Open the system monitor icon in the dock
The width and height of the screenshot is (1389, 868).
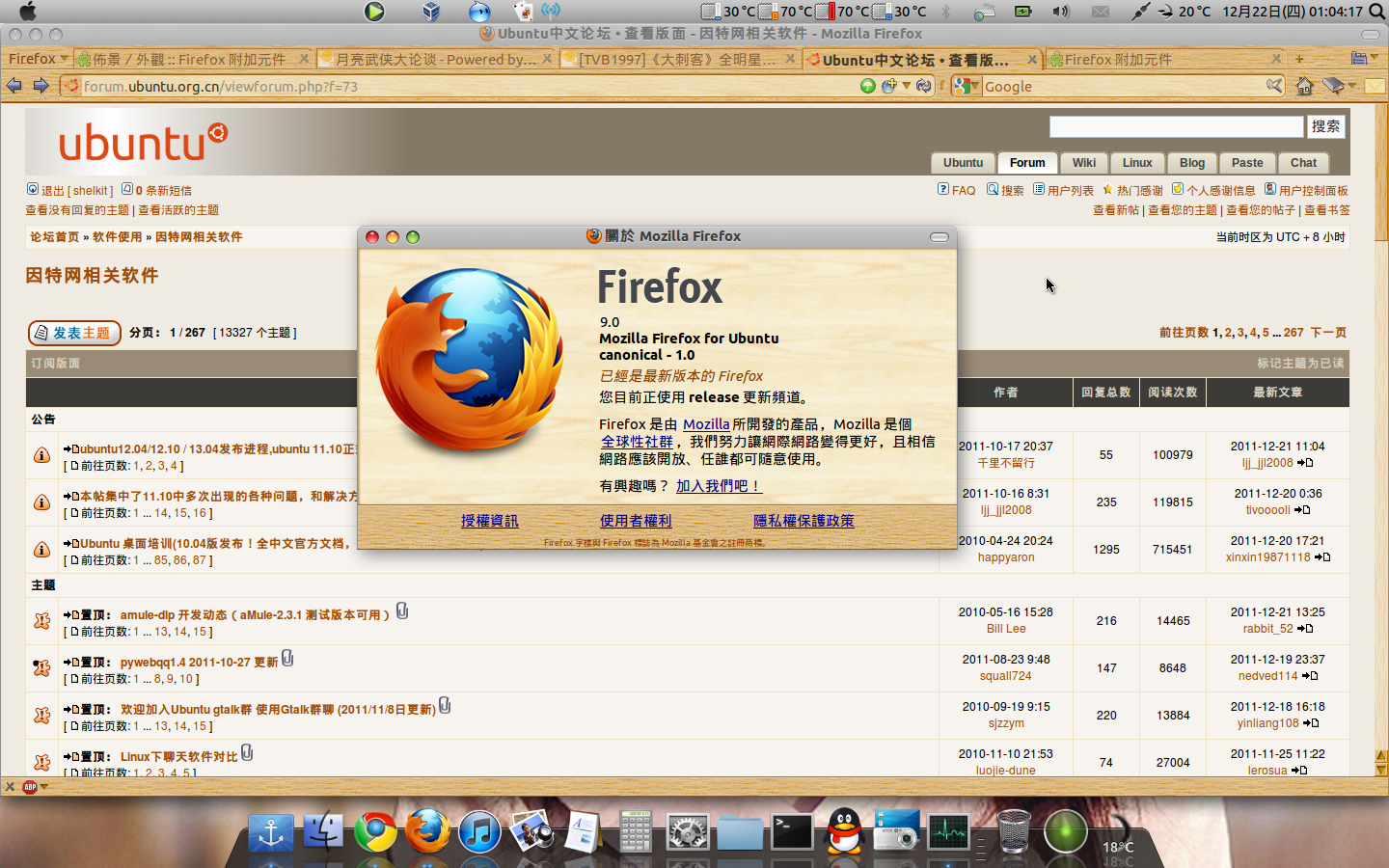click(948, 831)
